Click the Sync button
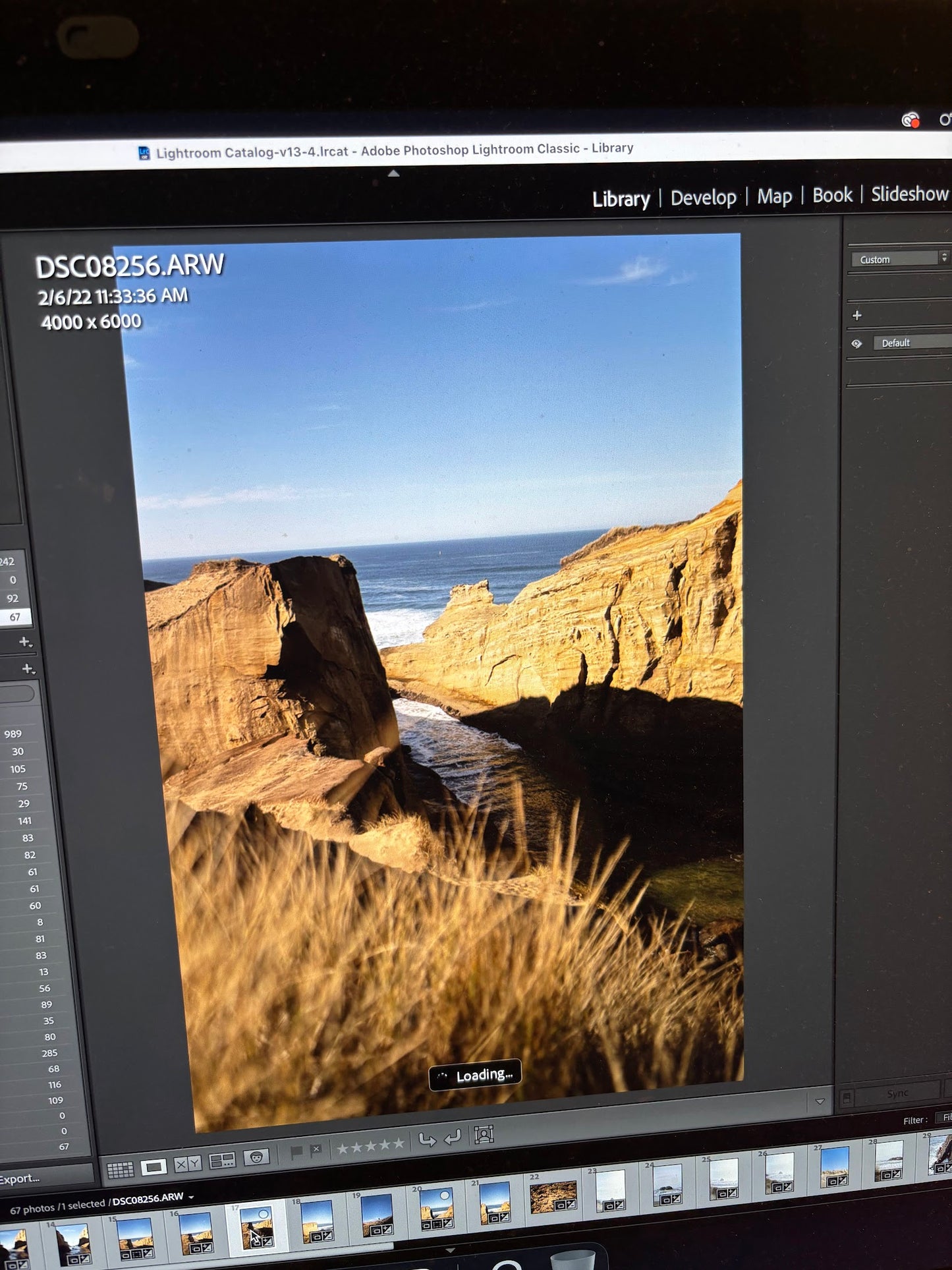Viewport: 952px width, 1270px height. tap(897, 1093)
